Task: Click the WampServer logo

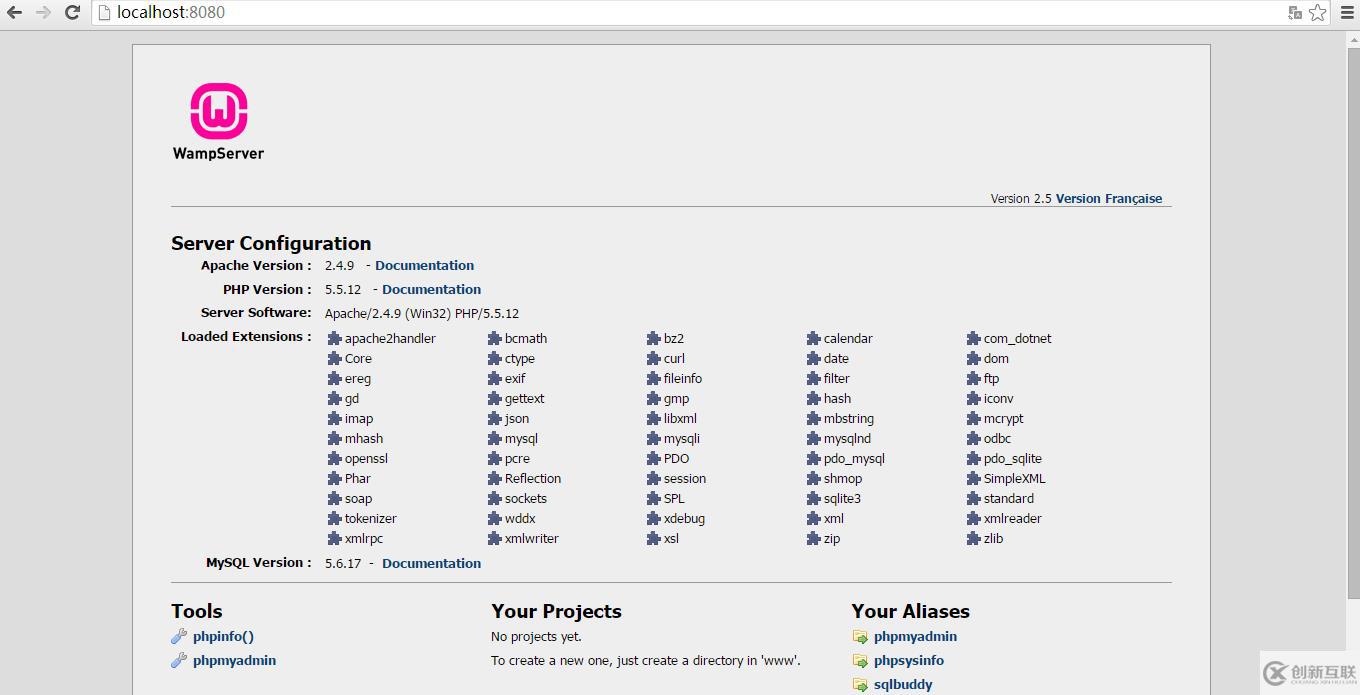Action: coord(218,121)
